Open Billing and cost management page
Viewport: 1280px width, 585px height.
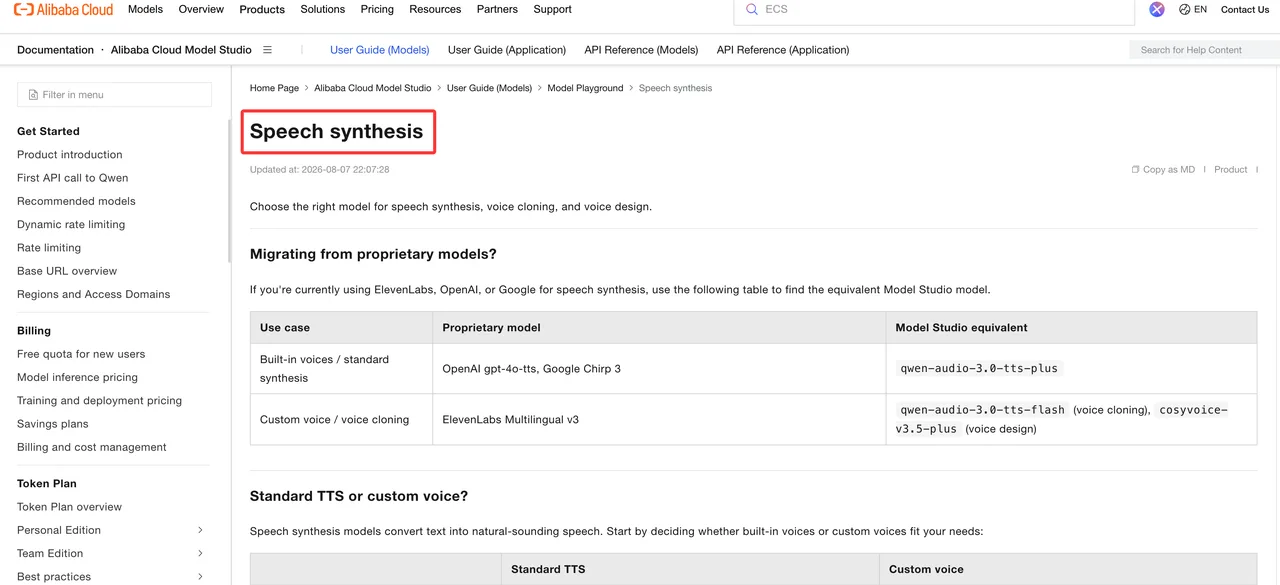point(92,448)
